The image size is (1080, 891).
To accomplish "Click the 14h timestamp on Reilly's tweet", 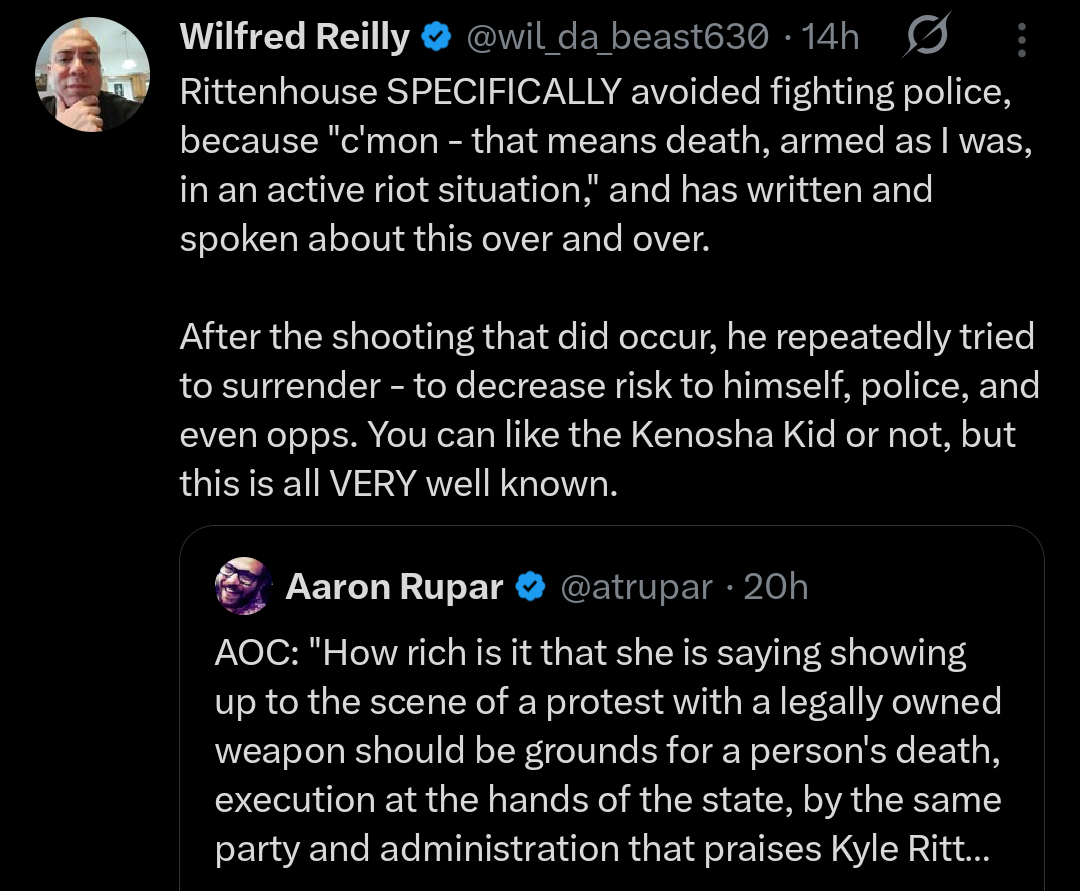I will point(830,38).
